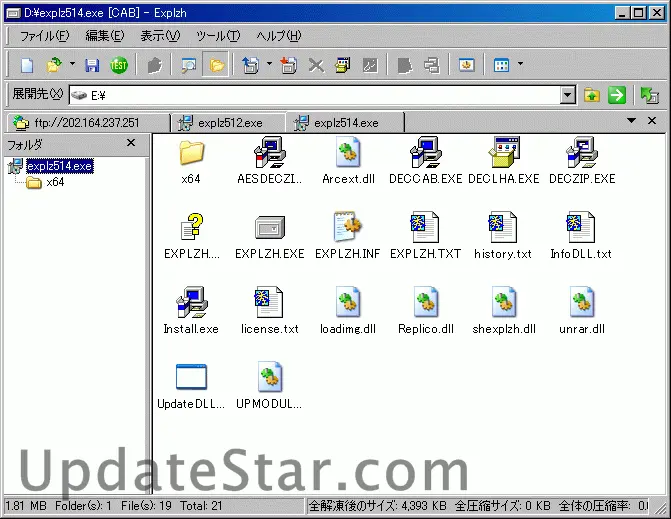The height and width of the screenshot is (519, 671).
Task: Select the AESDECZI.. file icon
Action: [x=270, y=161]
